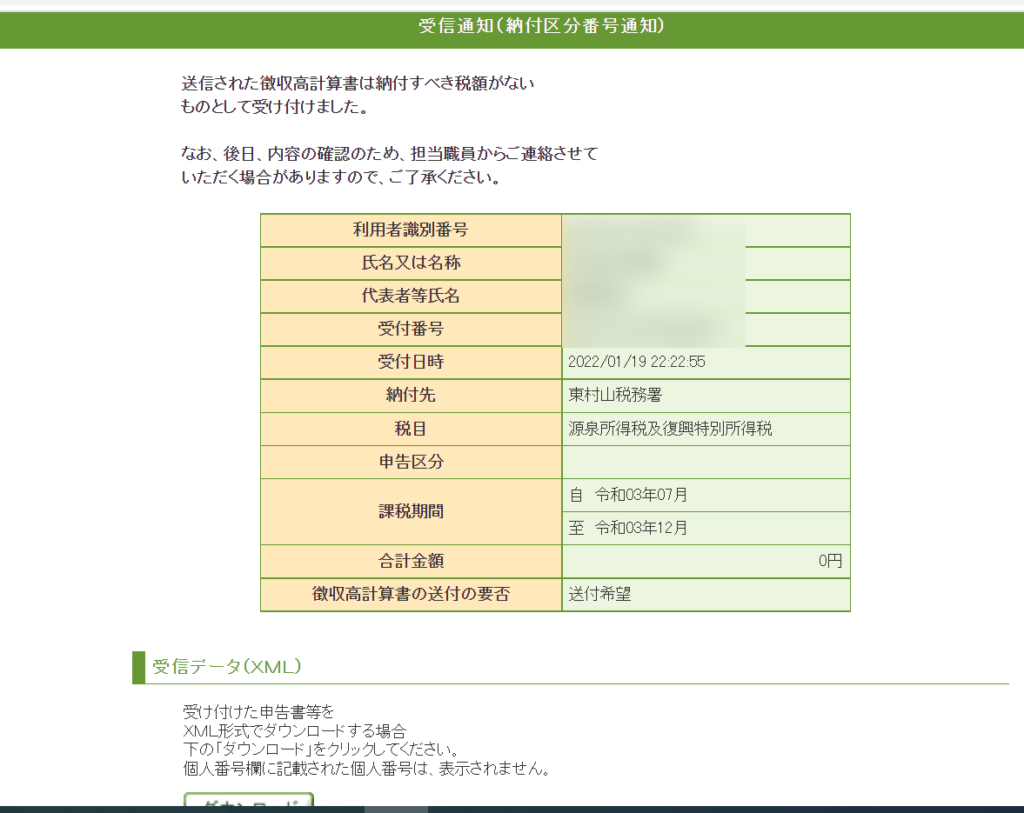
Task: Click the 源泉所得税及復興特別所得税 tax item value
Action: click(670, 428)
